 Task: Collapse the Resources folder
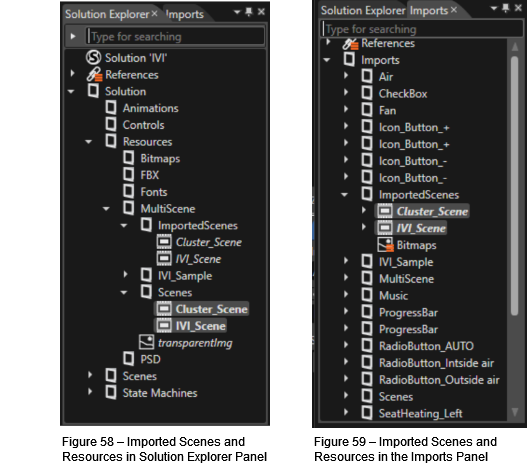[x=88, y=142]
